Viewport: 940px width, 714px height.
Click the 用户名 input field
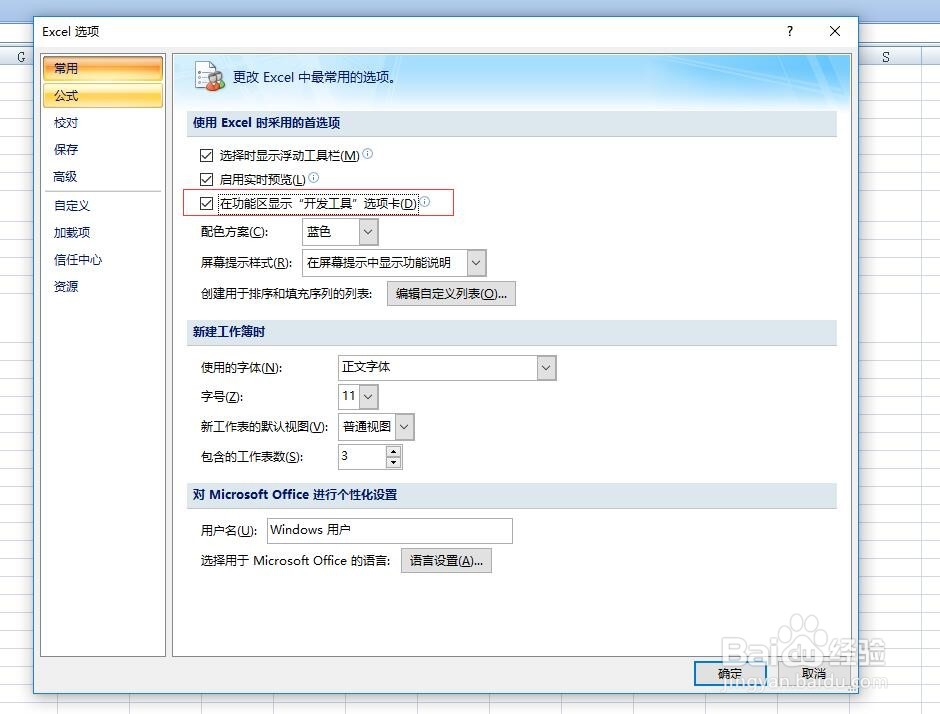pyautogui.click(x=389, y=530)
